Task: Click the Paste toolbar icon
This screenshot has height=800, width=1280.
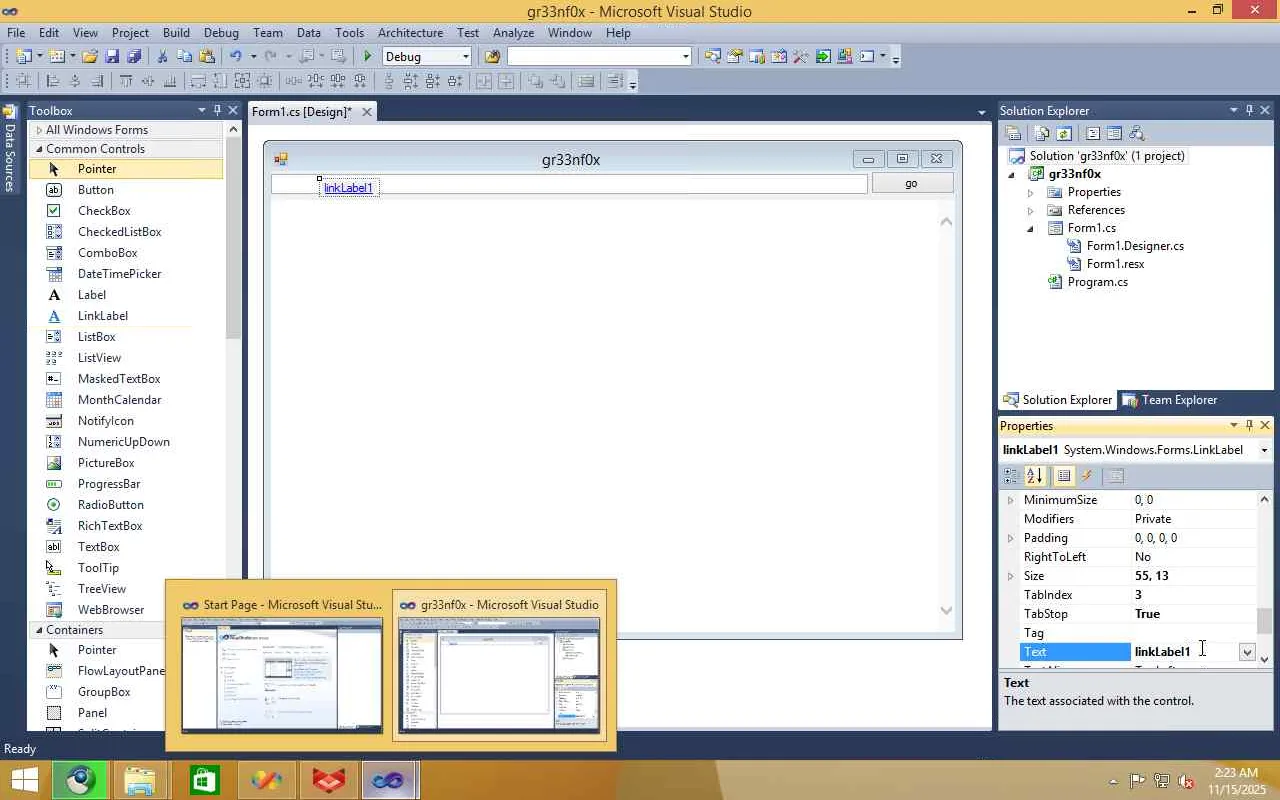Action: pos(207,57)
